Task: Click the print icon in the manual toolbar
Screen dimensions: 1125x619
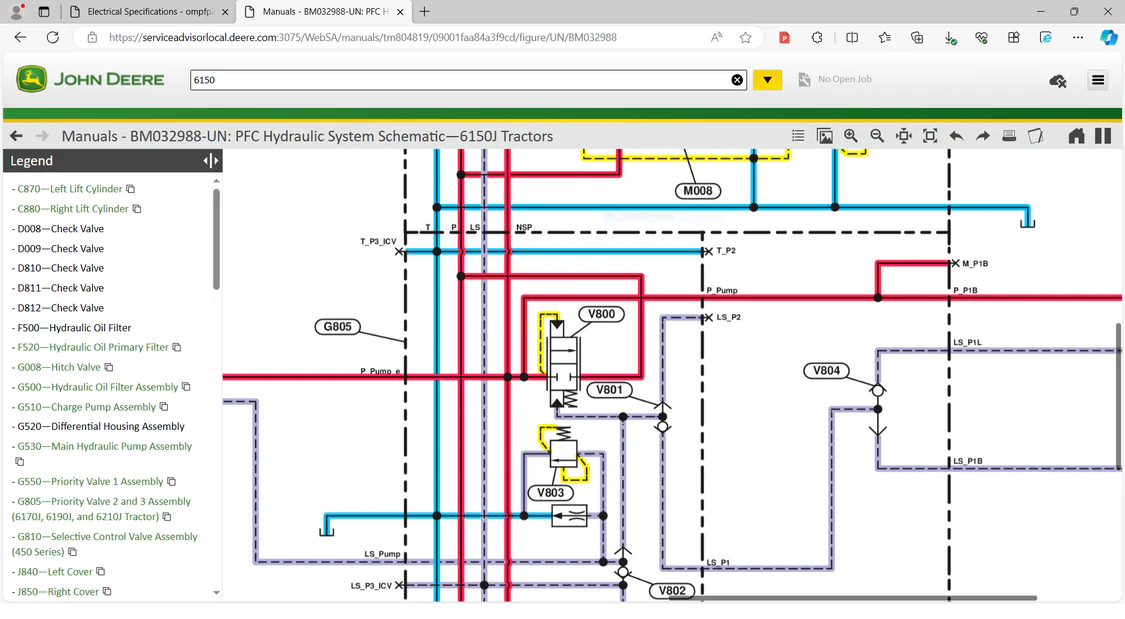Action: click(x=1009, y=136)
